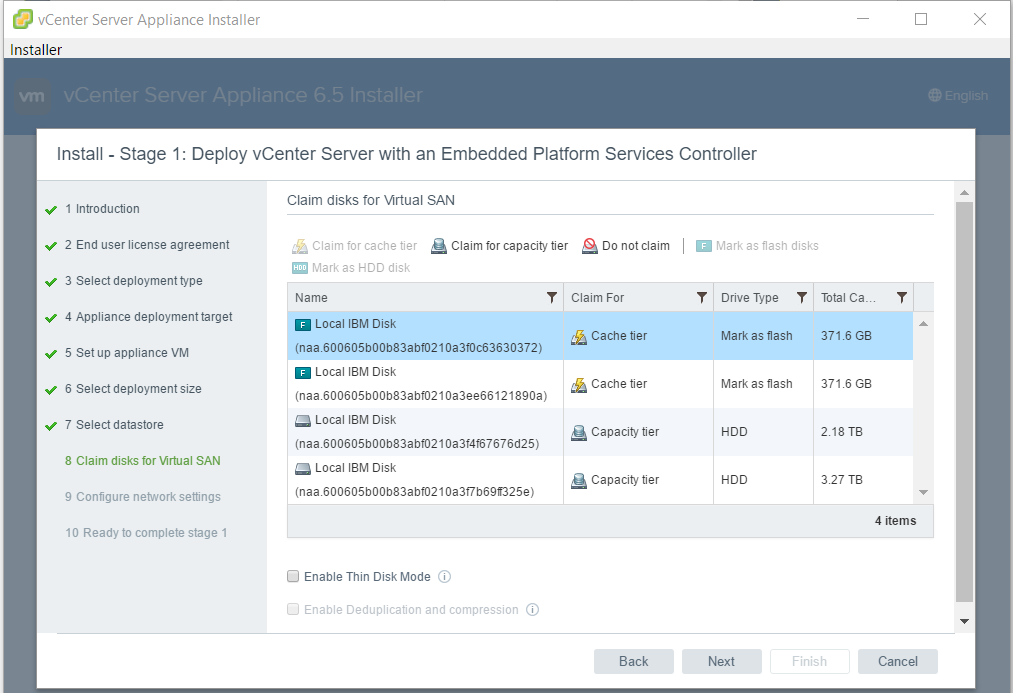The image size is (1013, 693).
Task: Select step 10 Ready to complete stage 1
Action: coord(146,533)
